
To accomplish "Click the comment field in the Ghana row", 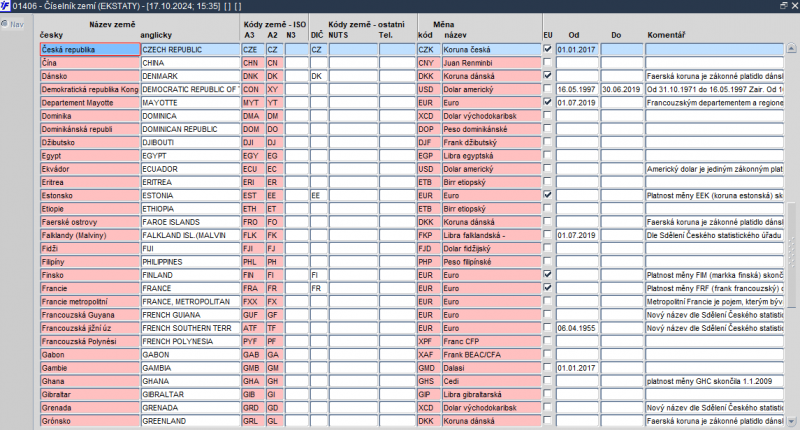I will tap(714, 381).
